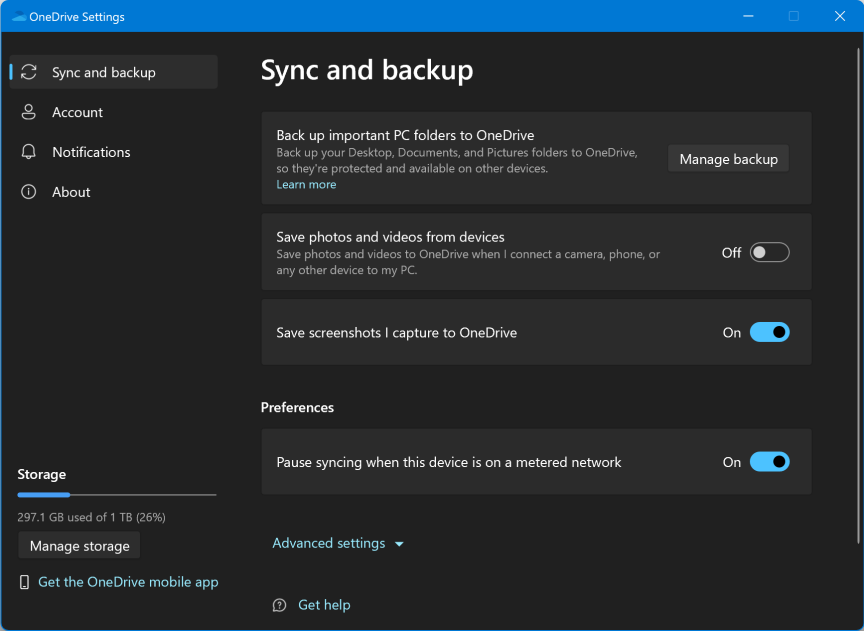The image size is (864, 631).
Task: Expand the Advanced settings section
Action: click(x=329, y=542)
